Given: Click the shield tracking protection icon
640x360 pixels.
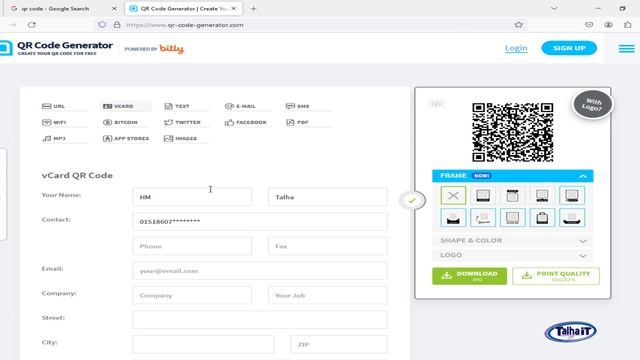Looking at the screenshot, I should (102, 25).
